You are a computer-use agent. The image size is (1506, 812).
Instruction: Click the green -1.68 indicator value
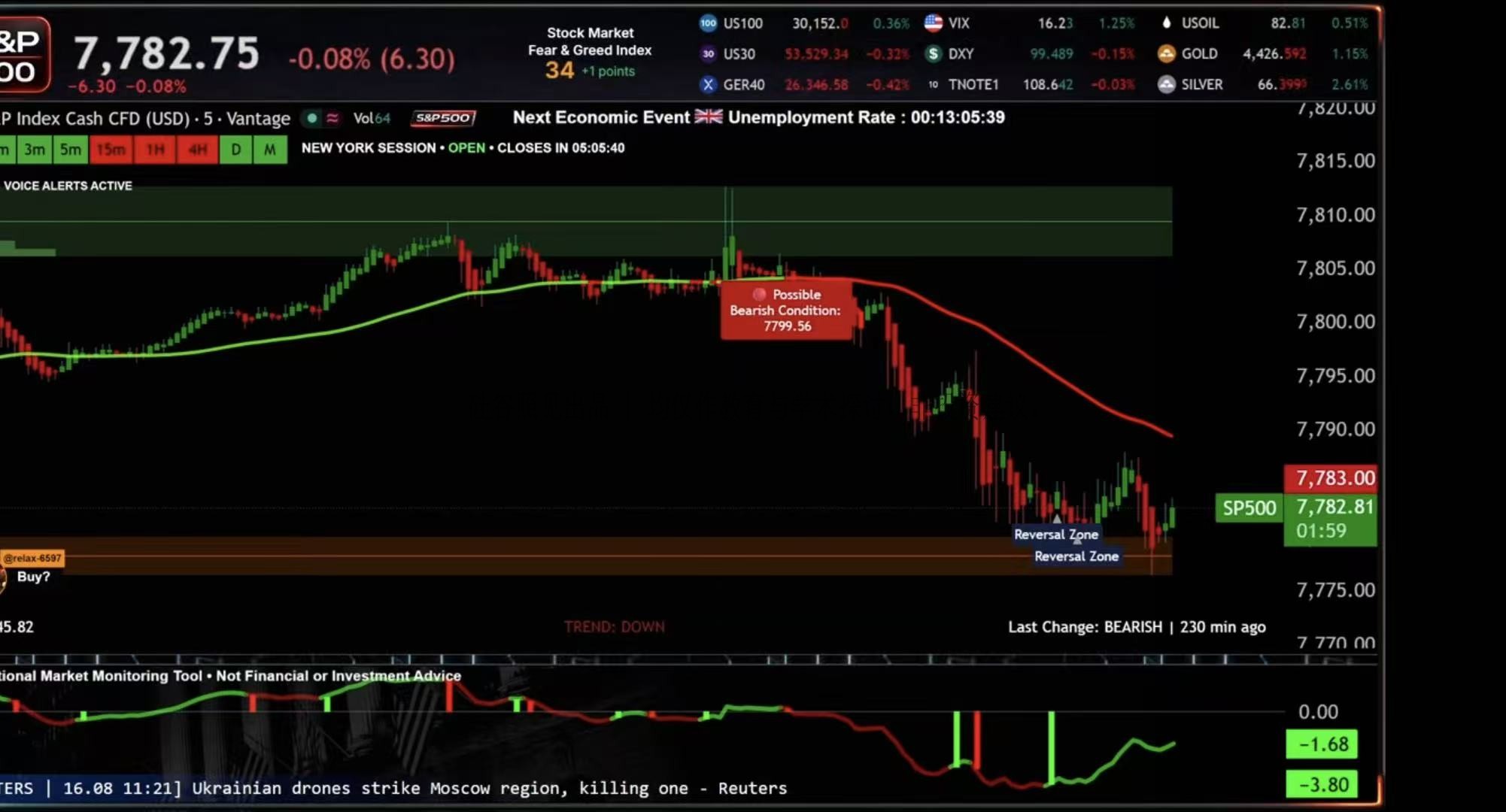coord(1322,744)
